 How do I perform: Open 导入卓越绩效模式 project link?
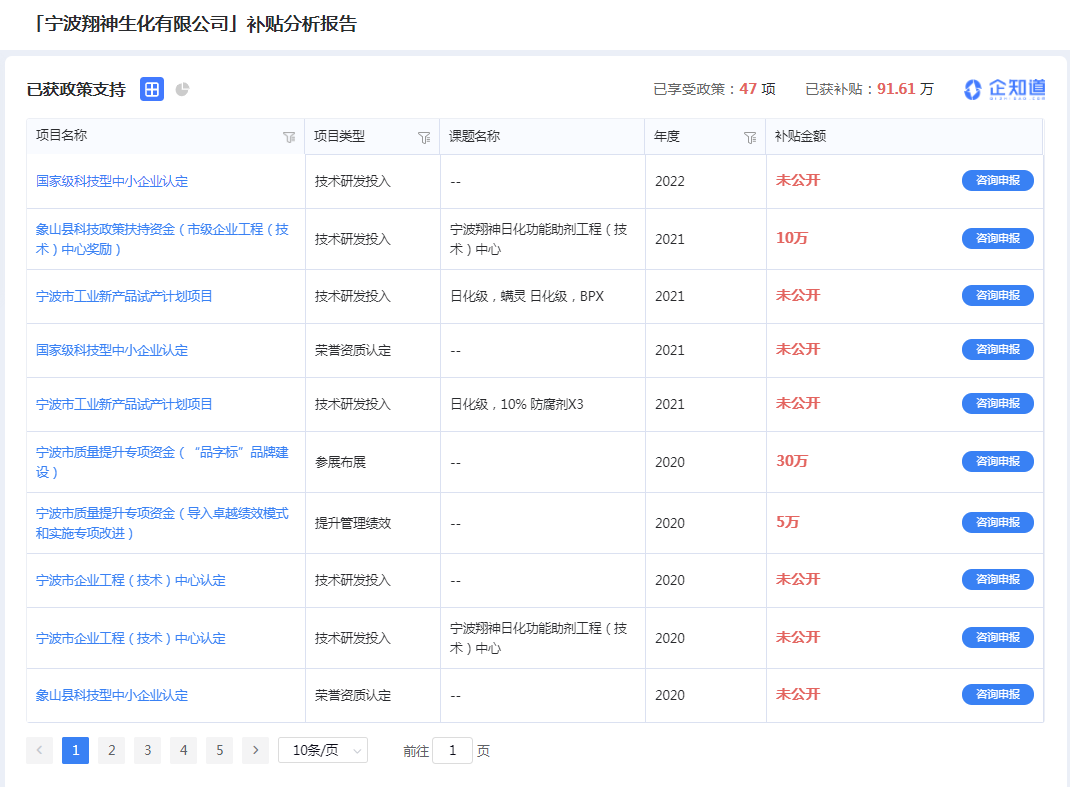click(x=162, y=523)
